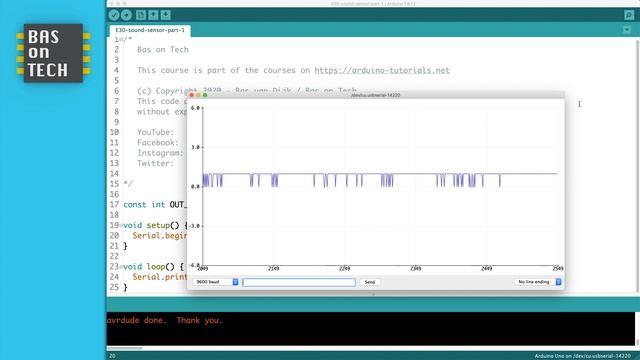Create a new sketch with New icon
Screen dimensions: 640x360
[x=141, y=15]
